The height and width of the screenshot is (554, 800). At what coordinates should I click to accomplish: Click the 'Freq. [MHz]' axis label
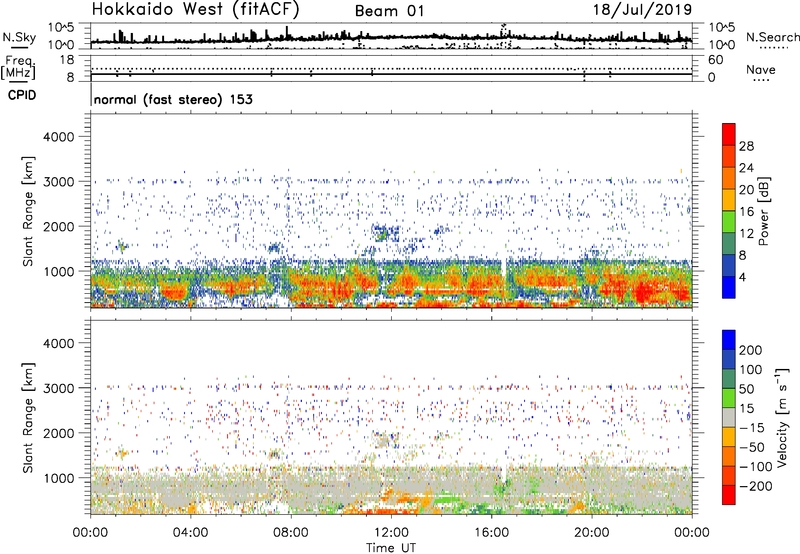click(18, 67)
